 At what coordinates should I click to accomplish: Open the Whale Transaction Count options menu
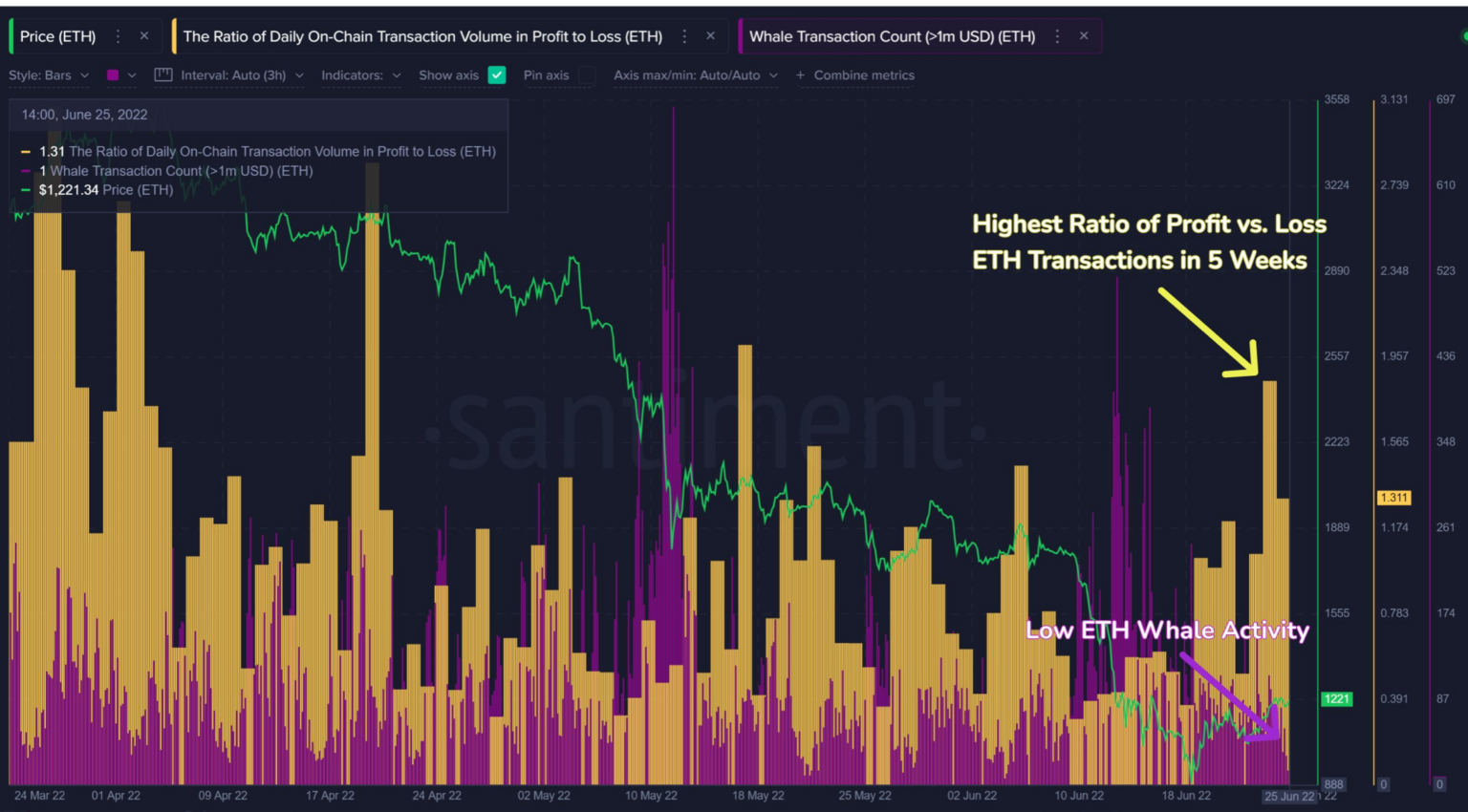point(1057,35)
